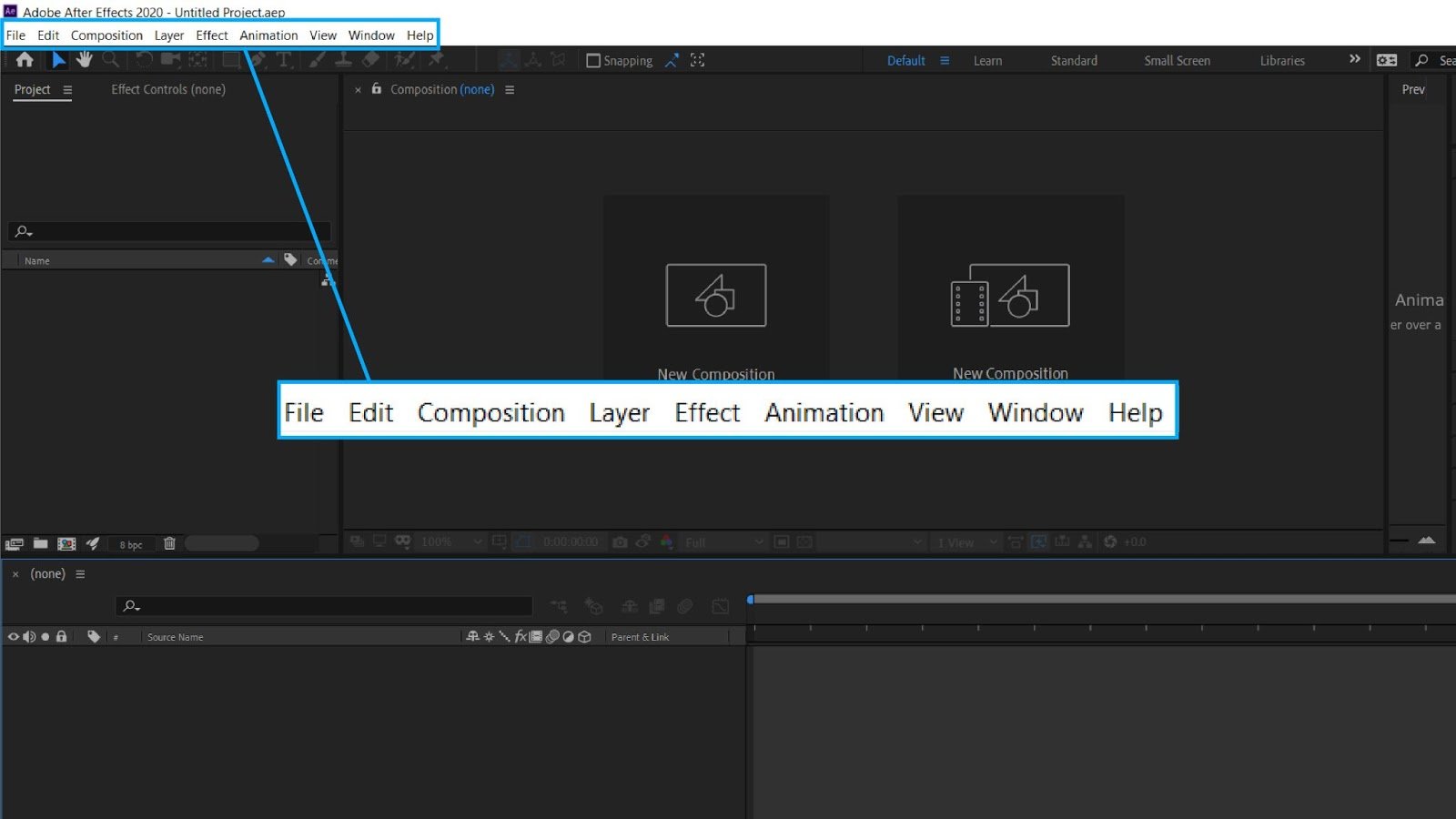The image size is (1456, 819).
Task: Click the Home icon in the toolbar
Action: [x=25, y=60]
